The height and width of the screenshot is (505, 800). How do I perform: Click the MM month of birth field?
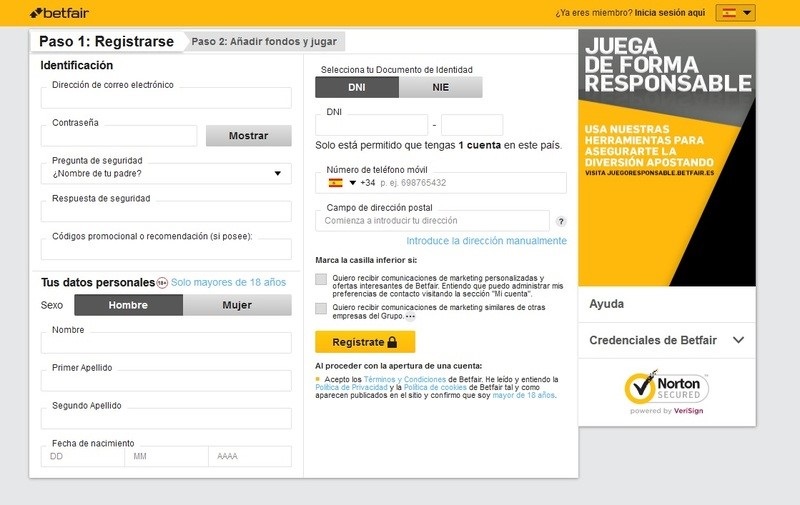166,457
